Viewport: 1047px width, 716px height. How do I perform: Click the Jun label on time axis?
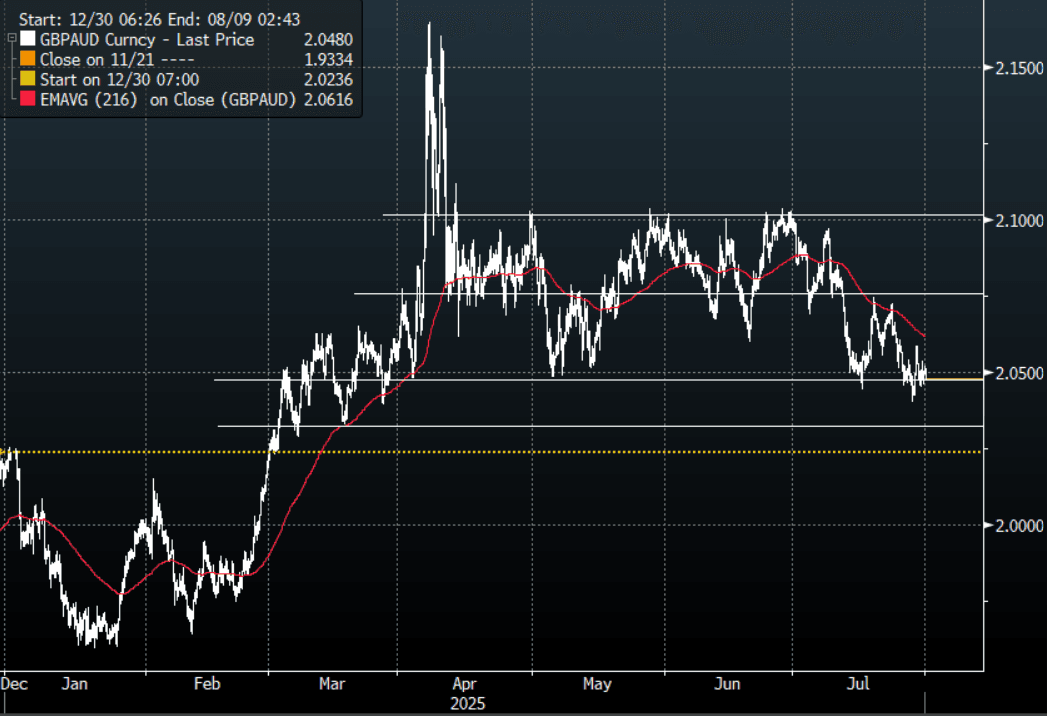(727, 684)
